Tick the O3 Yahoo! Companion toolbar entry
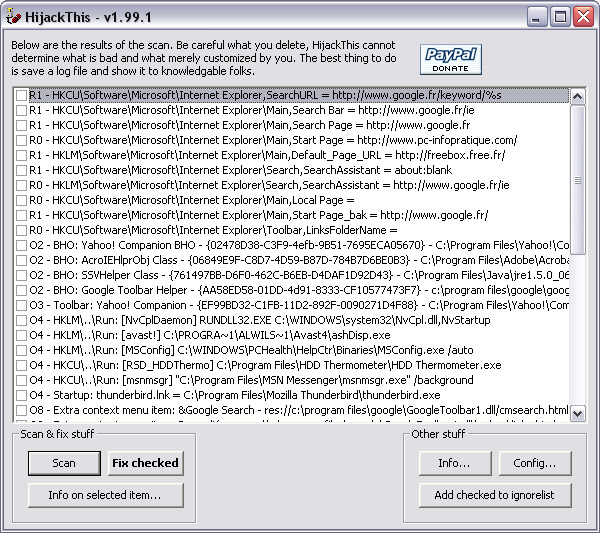 [x=21, y=305]
